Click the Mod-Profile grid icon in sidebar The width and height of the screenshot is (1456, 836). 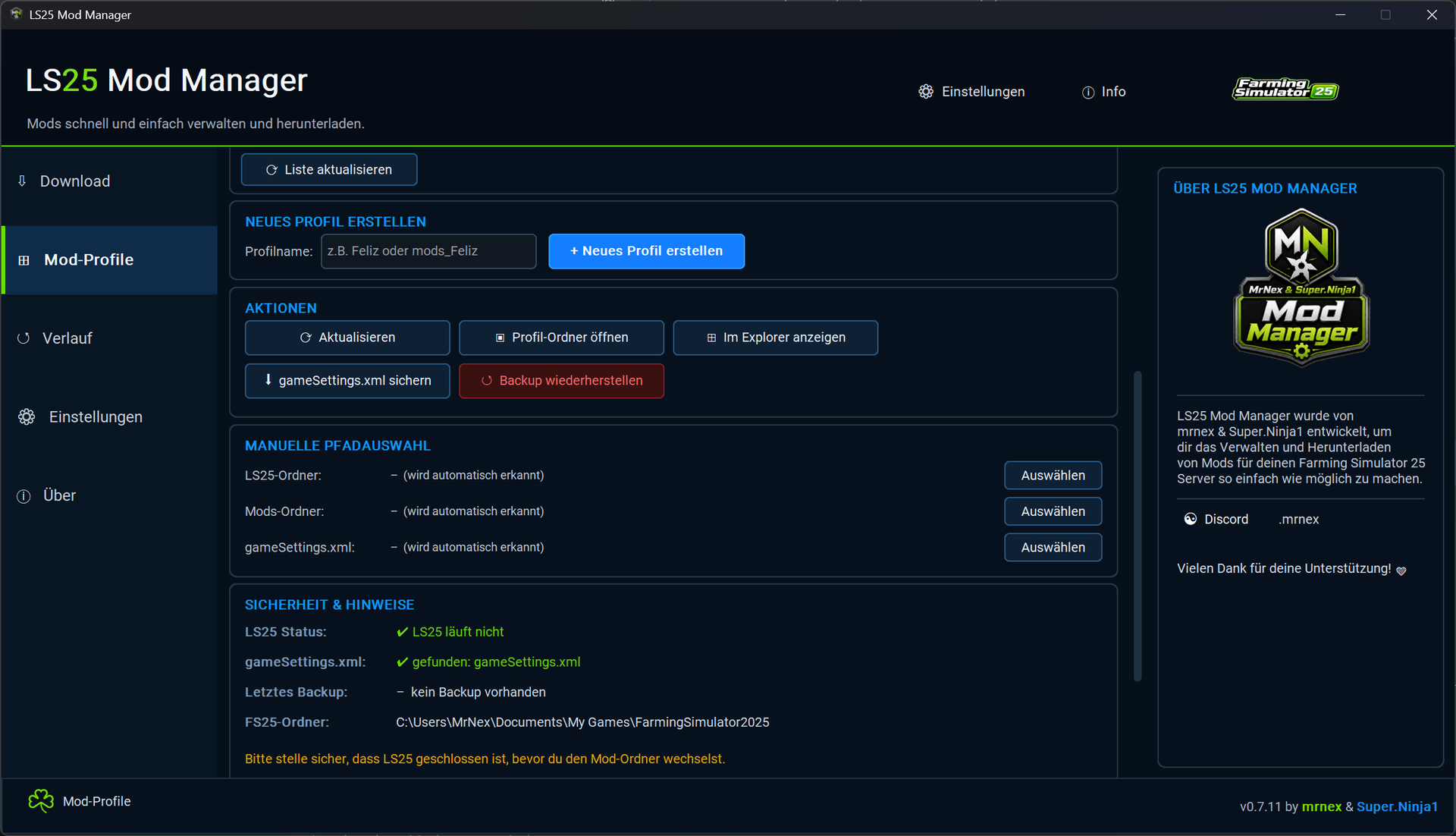pyautogui.click(x=24, y=260)
